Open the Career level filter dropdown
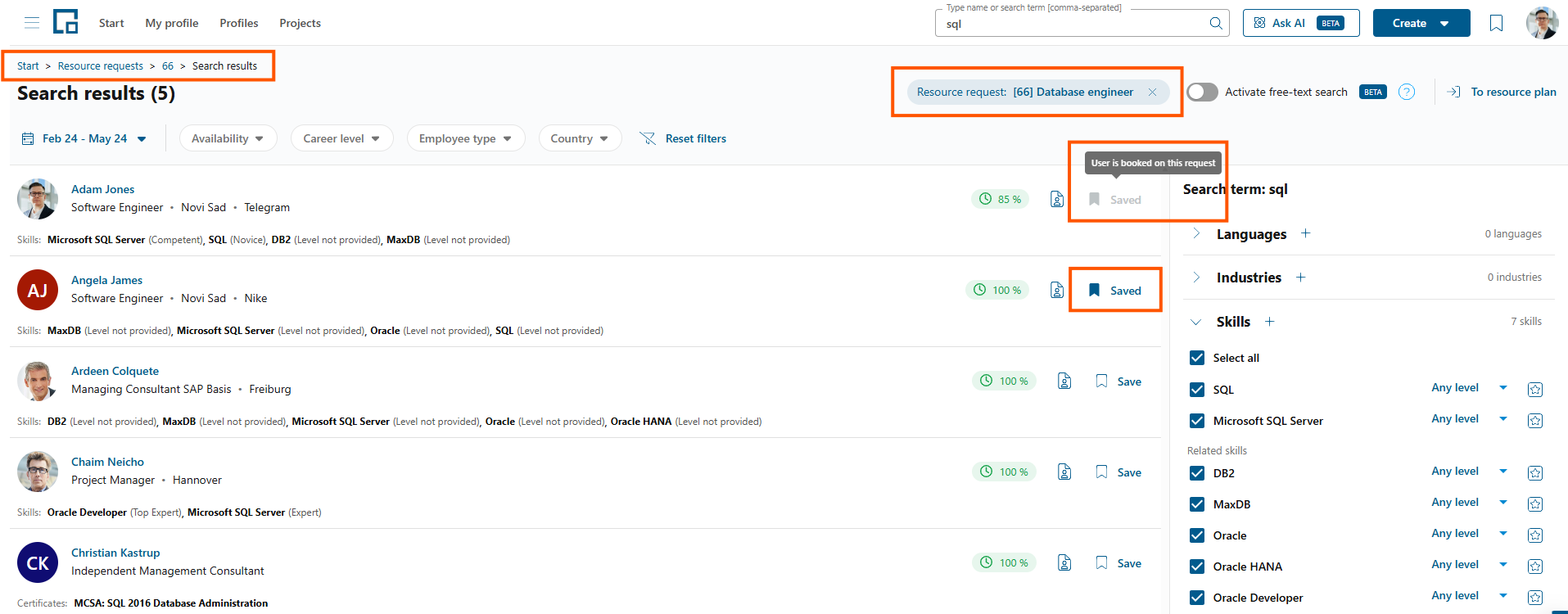This screenshot has height=614, width=1568. (x=341, y=138)
